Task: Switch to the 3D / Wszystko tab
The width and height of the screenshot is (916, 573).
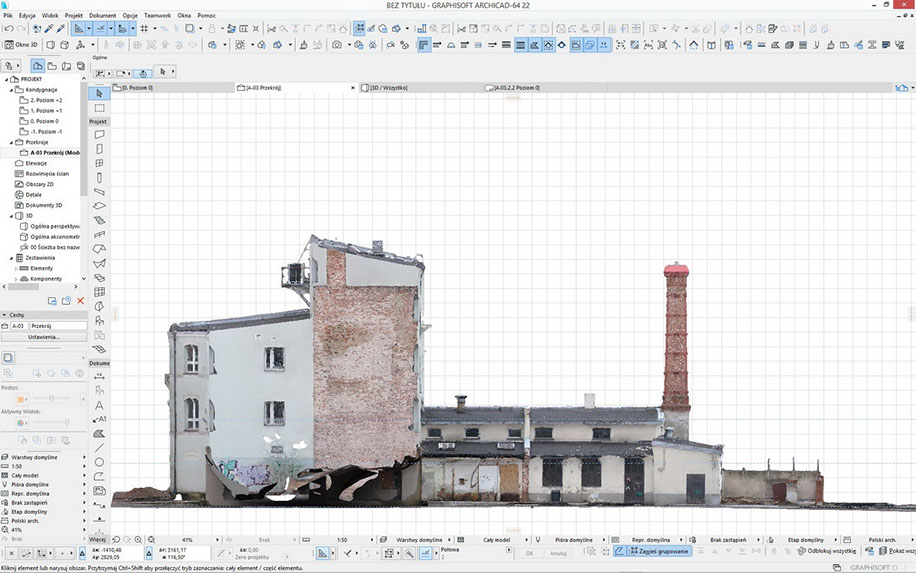Action: 390,88
